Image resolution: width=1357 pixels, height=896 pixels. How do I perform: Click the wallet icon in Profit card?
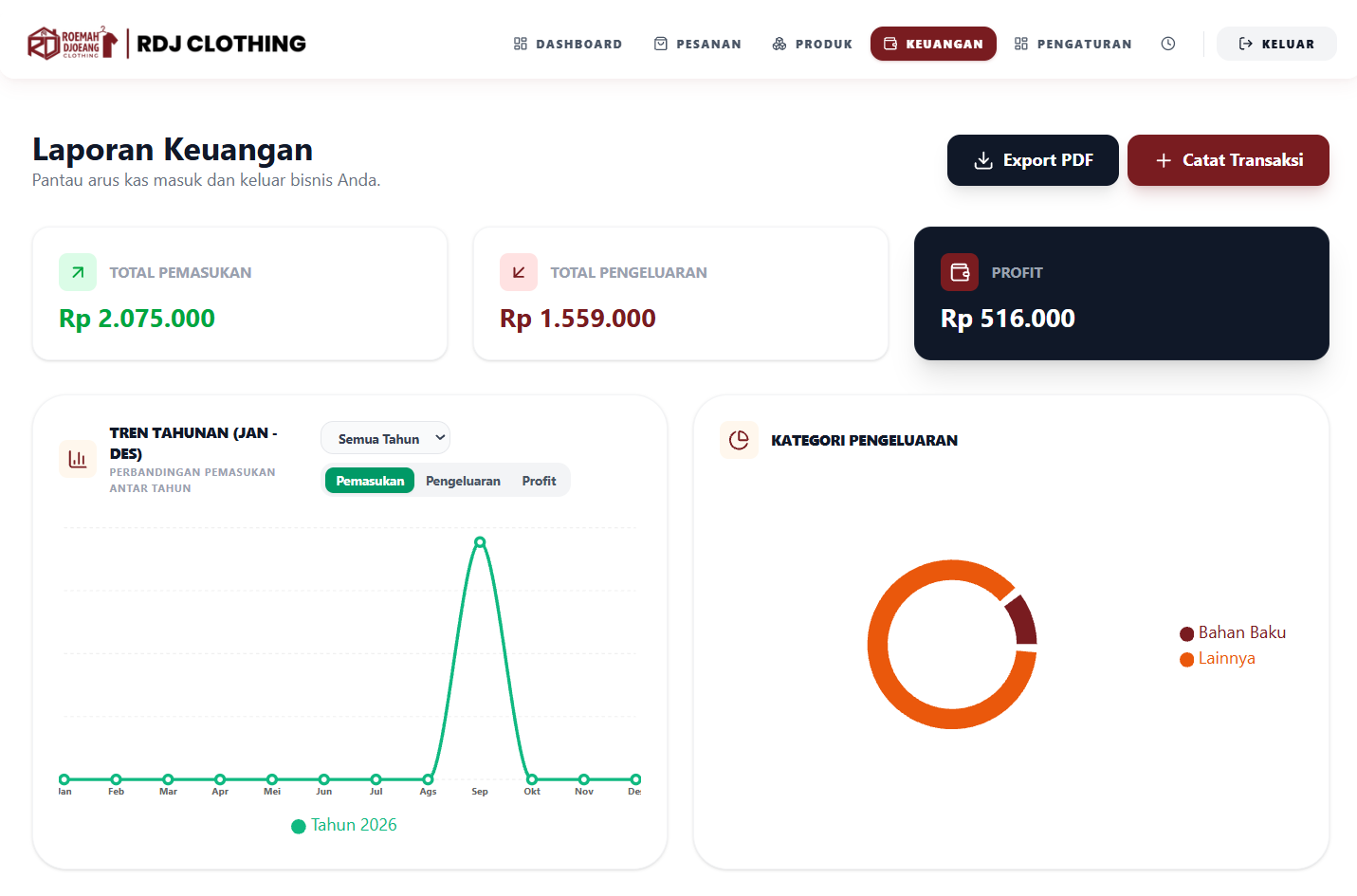pos(960,272)
